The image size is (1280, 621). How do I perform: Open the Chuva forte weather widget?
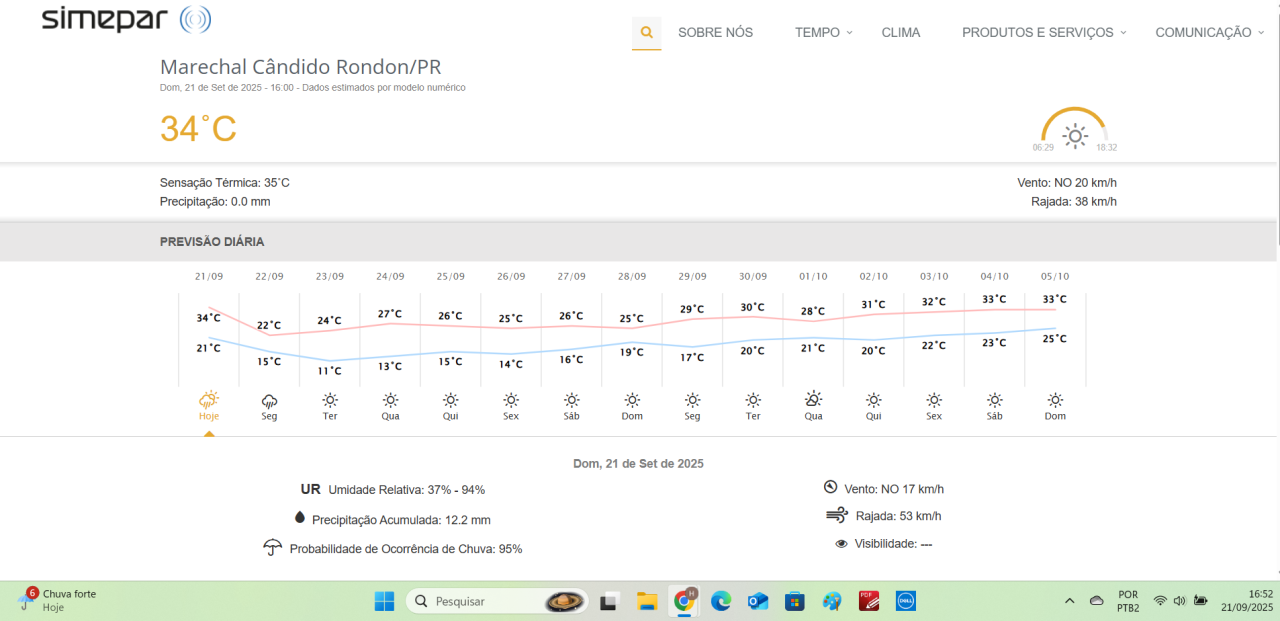pos(60,600)
